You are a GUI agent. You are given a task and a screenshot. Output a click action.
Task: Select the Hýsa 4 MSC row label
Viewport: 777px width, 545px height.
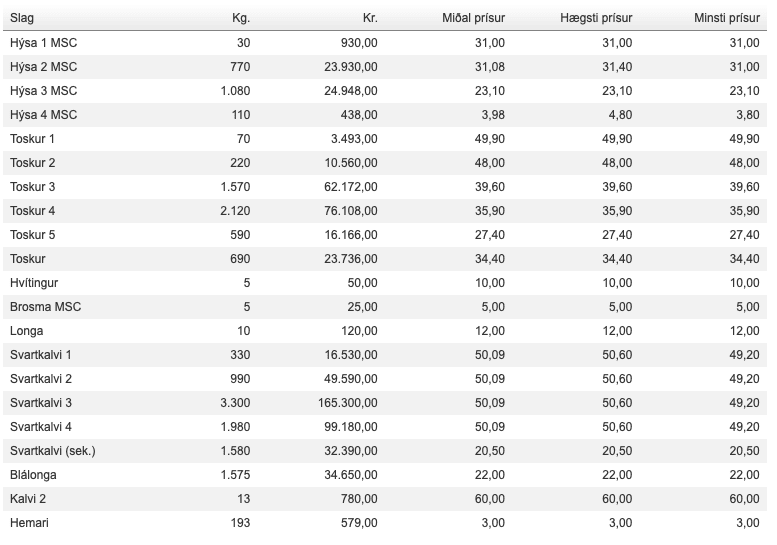pos(43,115)
